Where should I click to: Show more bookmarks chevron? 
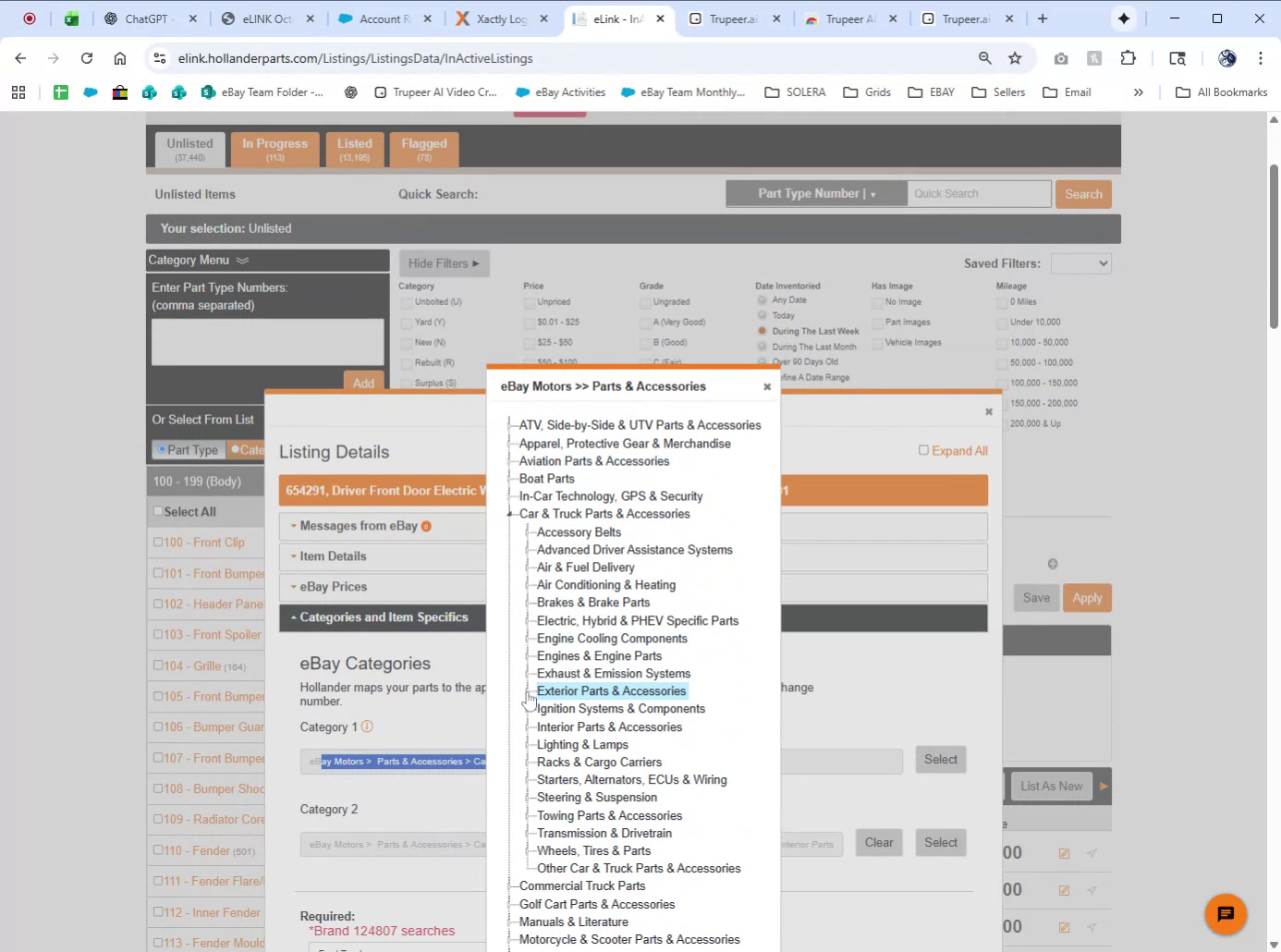tap(1139, 92)
